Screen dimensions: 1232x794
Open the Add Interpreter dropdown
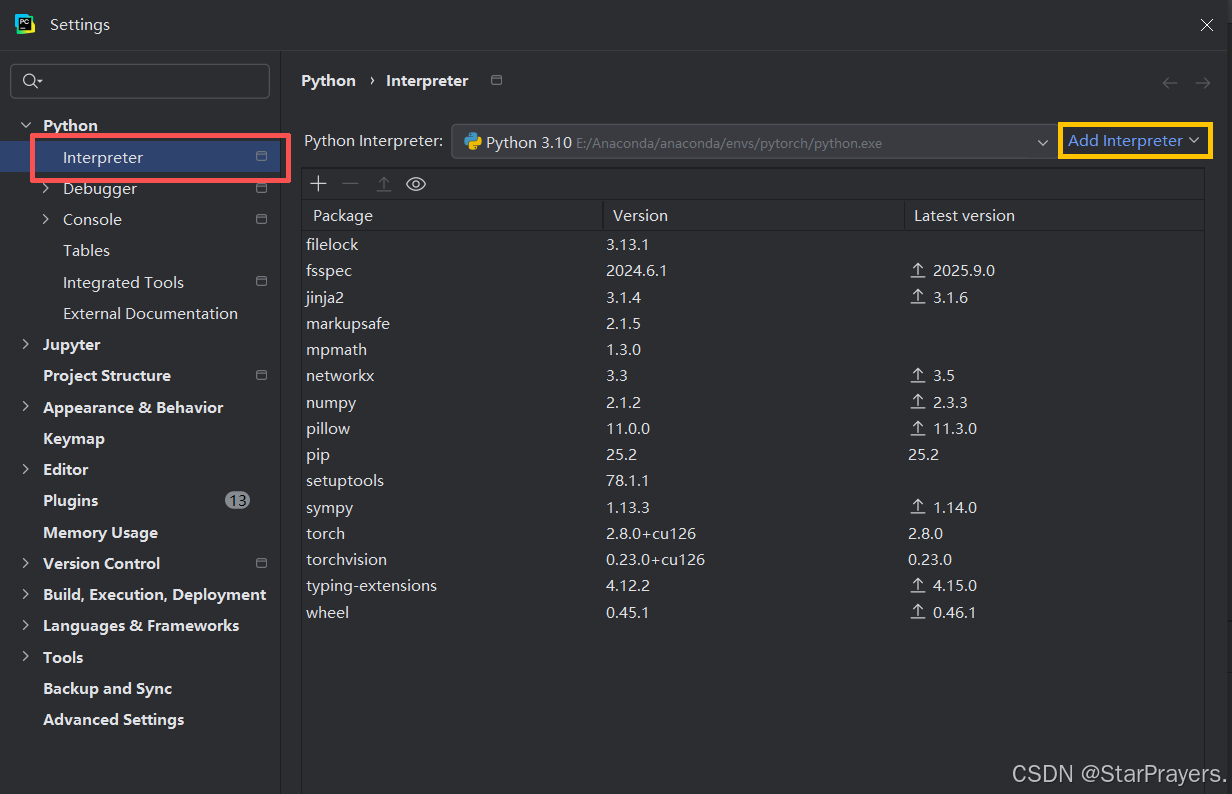tap(1134, 141)
